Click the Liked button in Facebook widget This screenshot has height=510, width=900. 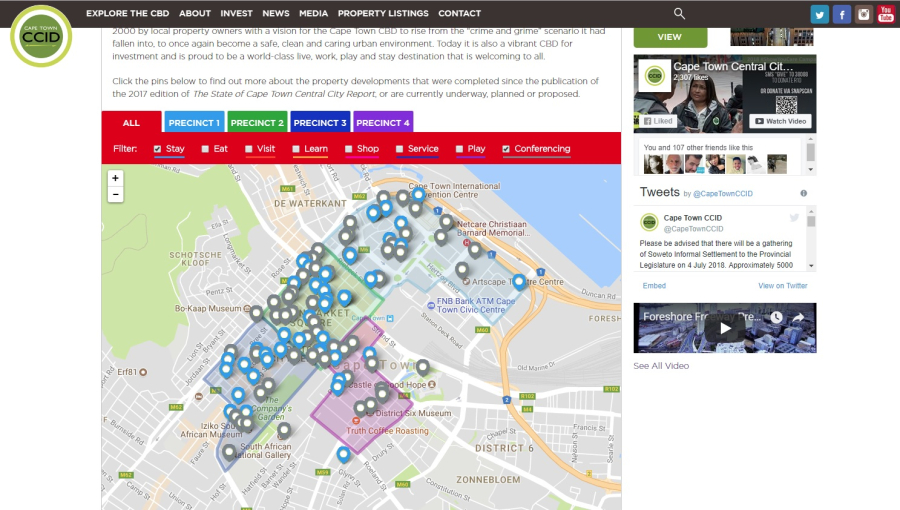pos(658,121)
